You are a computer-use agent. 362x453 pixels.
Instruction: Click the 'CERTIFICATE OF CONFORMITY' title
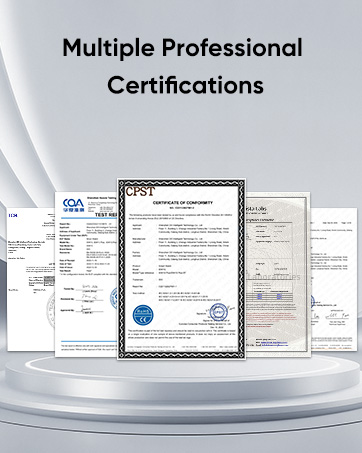pyautogui.click(x=182, y=203)
